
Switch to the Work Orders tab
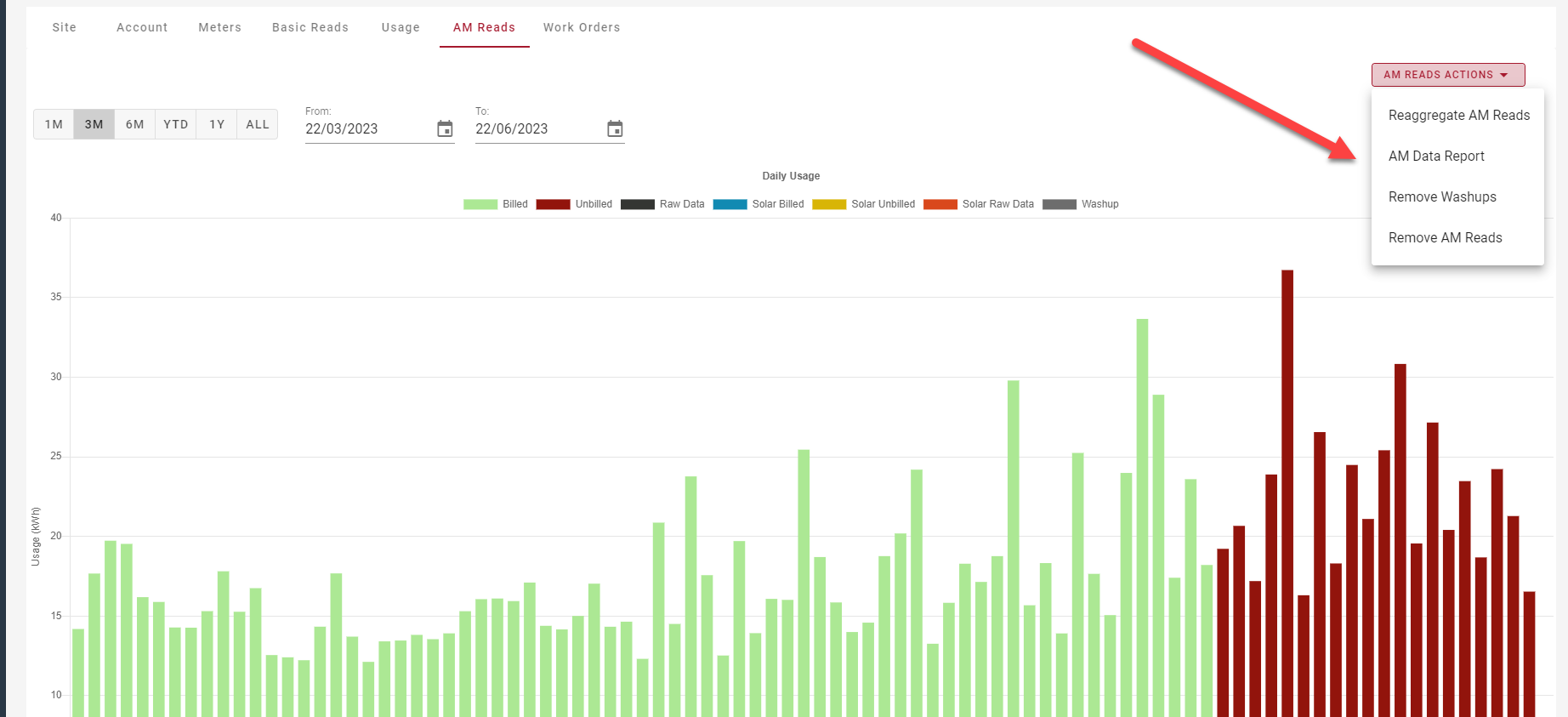[x=582, y=27]
